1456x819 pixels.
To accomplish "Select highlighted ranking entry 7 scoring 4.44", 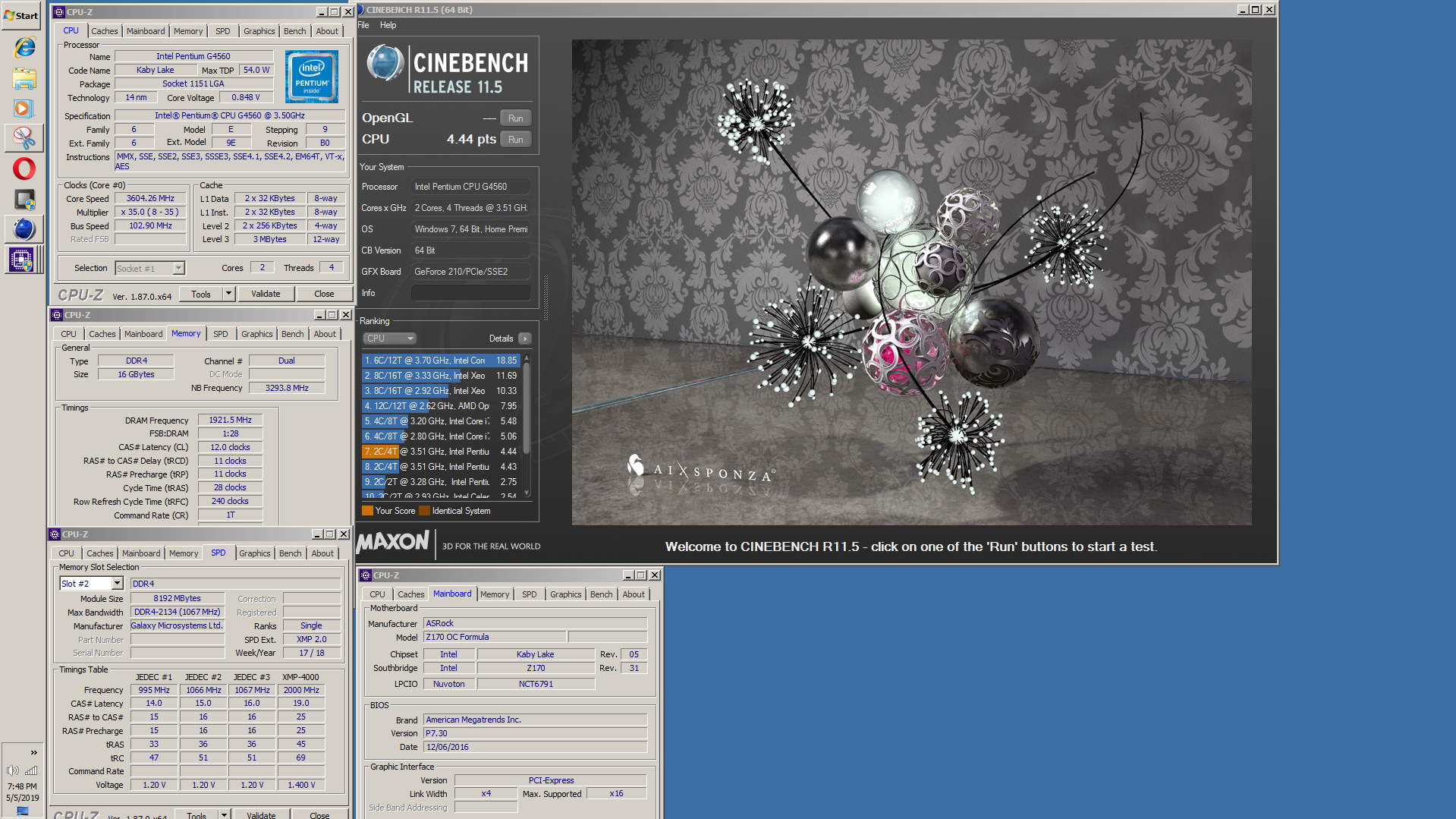I will click(441, 452).
